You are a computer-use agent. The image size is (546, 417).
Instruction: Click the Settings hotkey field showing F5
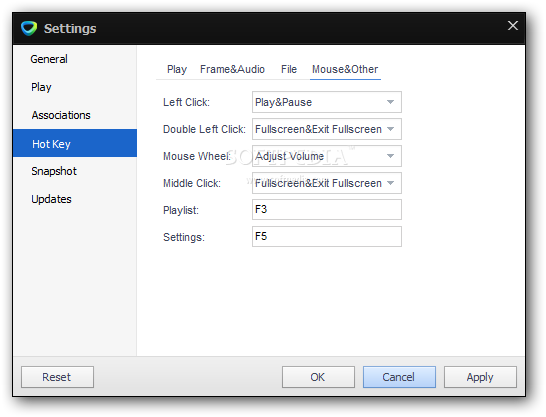tap(327, 237)
